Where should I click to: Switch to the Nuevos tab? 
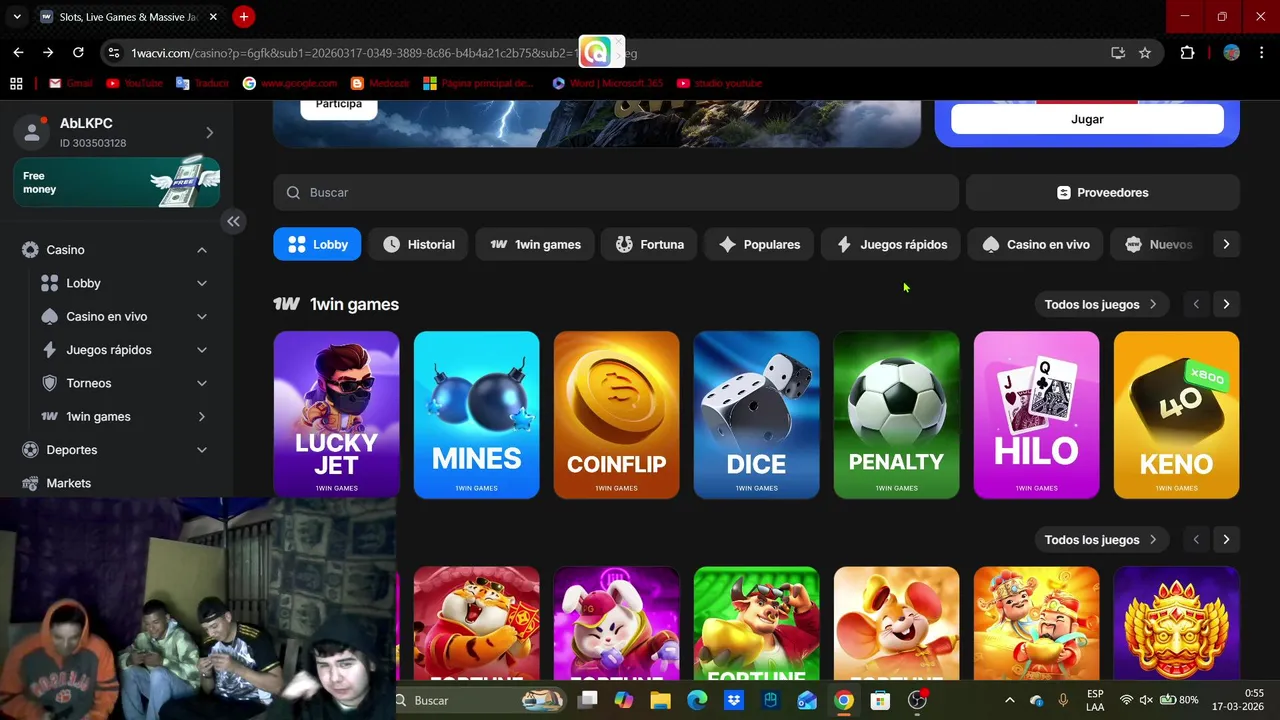[x=1158, y=244]
